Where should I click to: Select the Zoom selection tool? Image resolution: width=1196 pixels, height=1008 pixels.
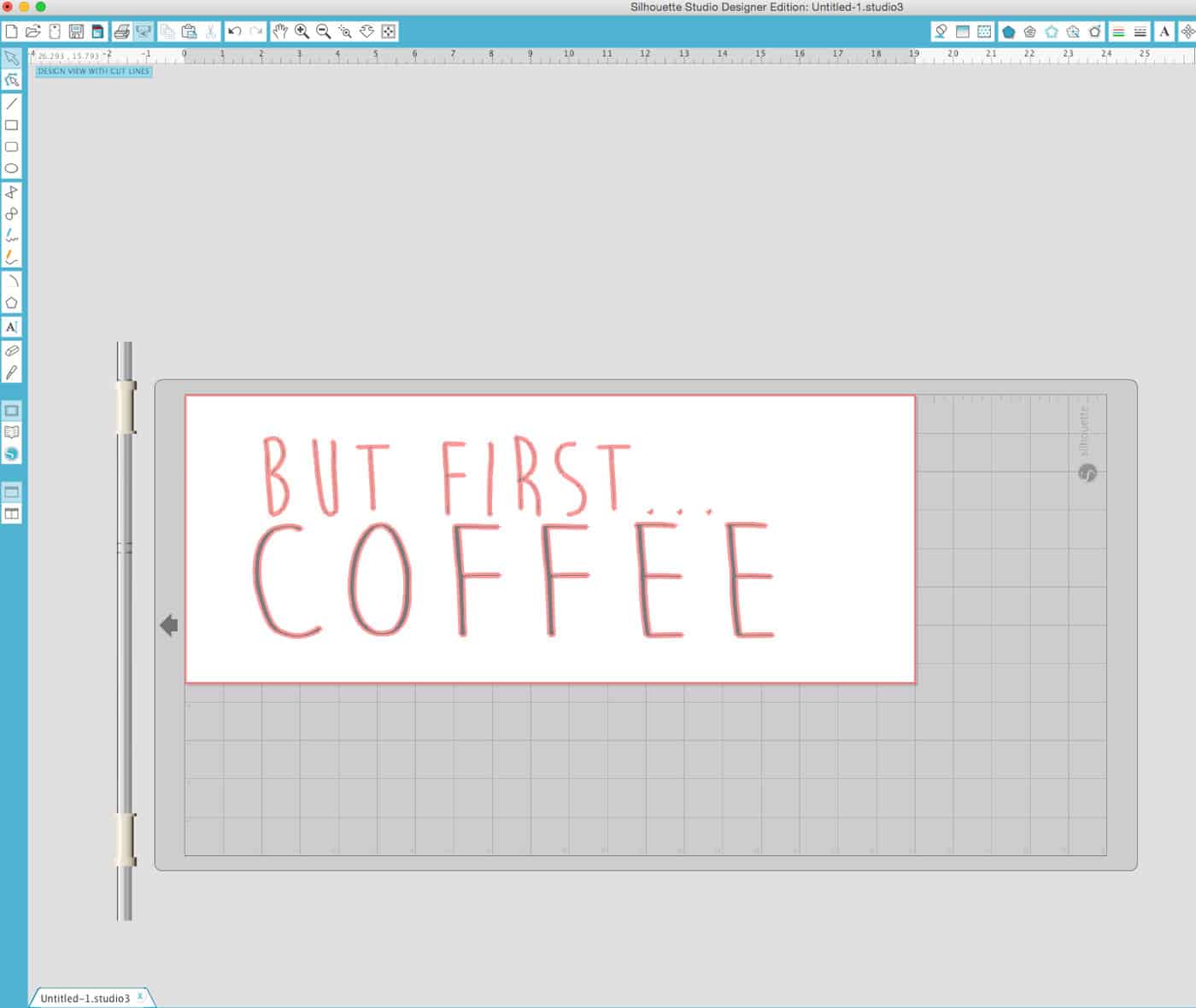(x=345, y=32)
